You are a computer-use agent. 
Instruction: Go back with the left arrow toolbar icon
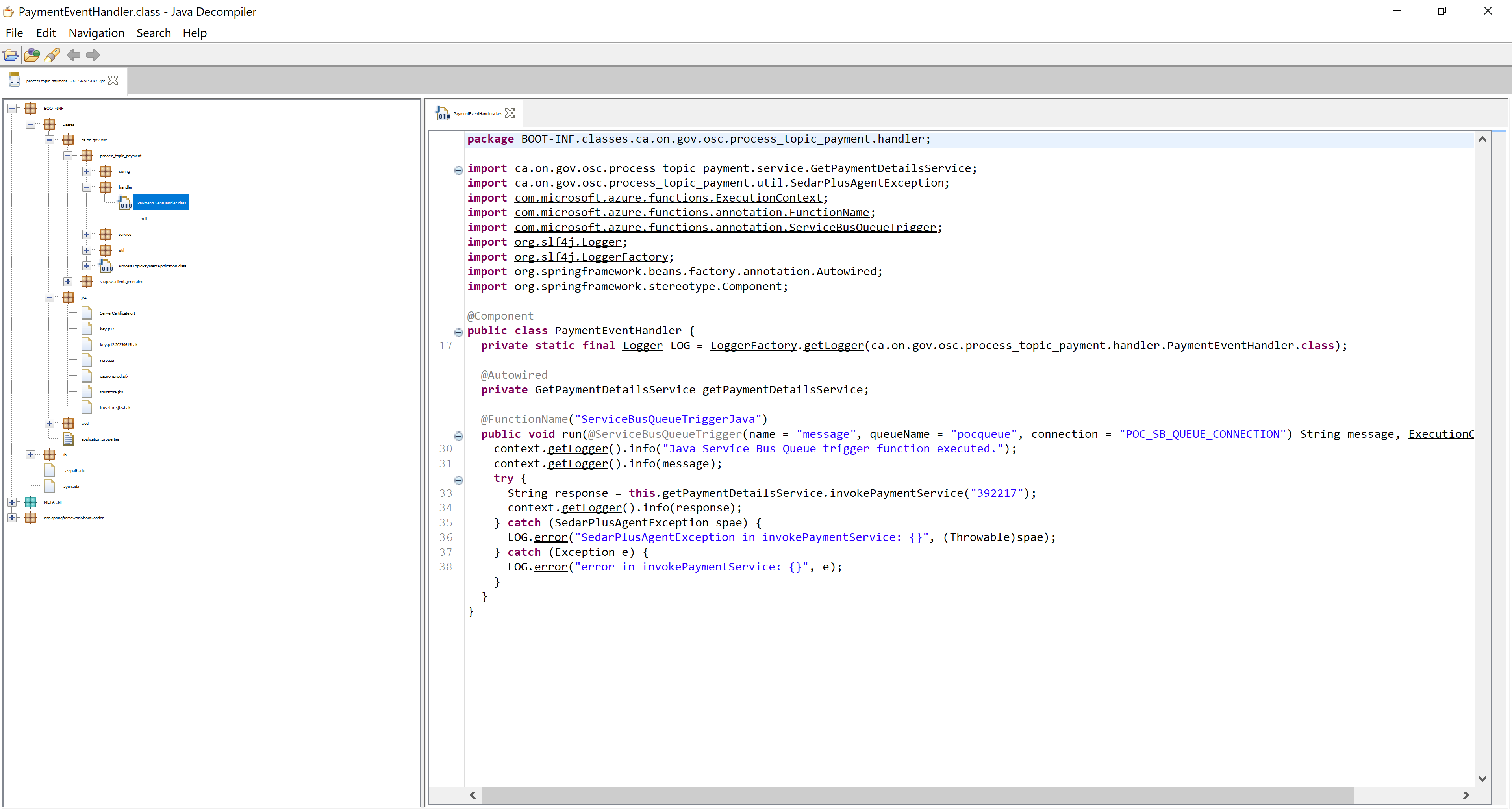[x=73, y=55]
